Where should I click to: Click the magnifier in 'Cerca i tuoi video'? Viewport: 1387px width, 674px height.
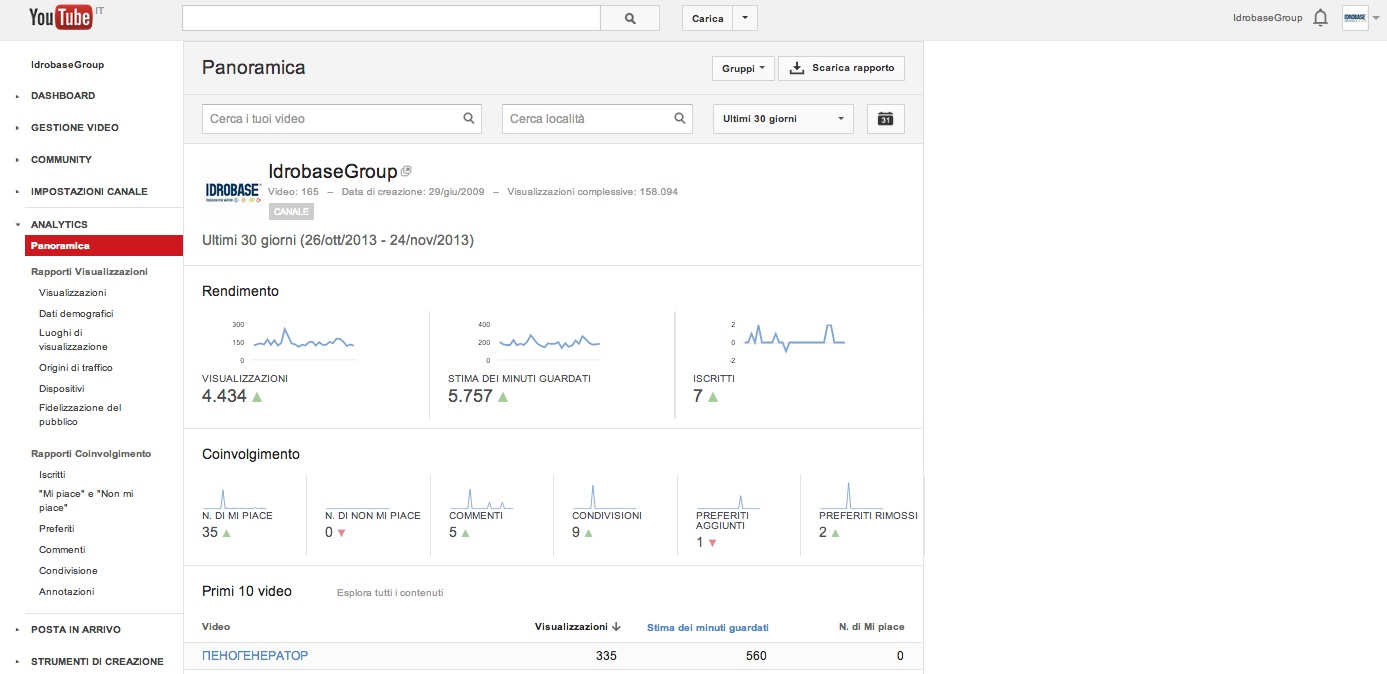coord(469,118)
